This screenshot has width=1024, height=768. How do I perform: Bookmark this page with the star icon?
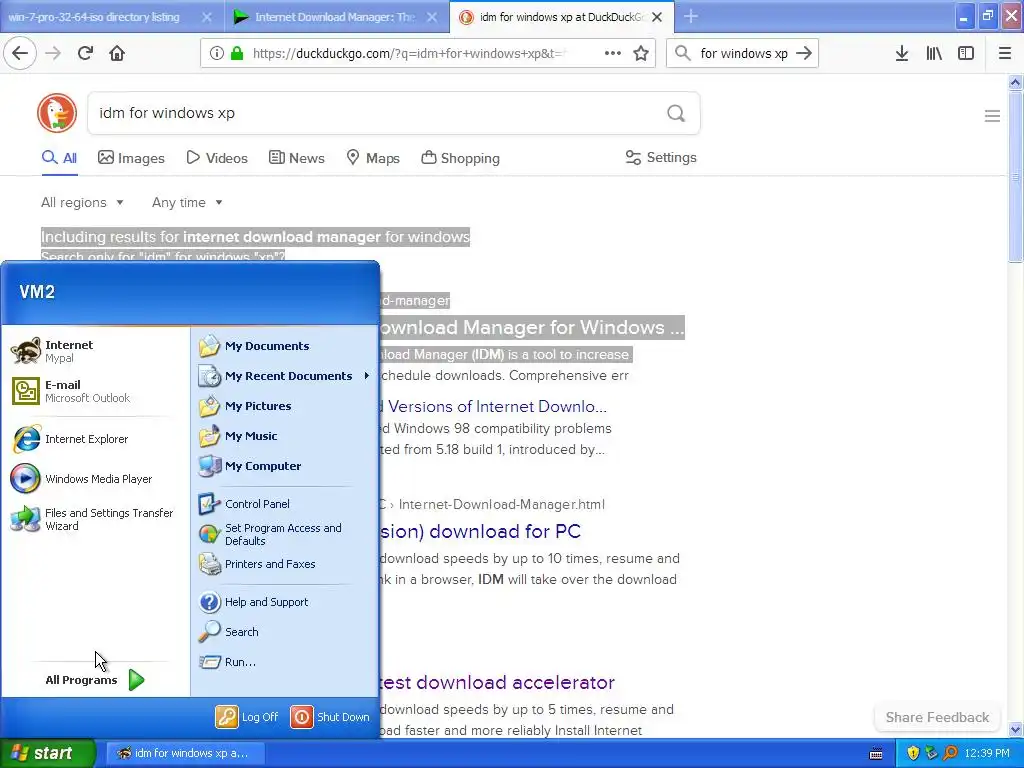tap(641, 54)
